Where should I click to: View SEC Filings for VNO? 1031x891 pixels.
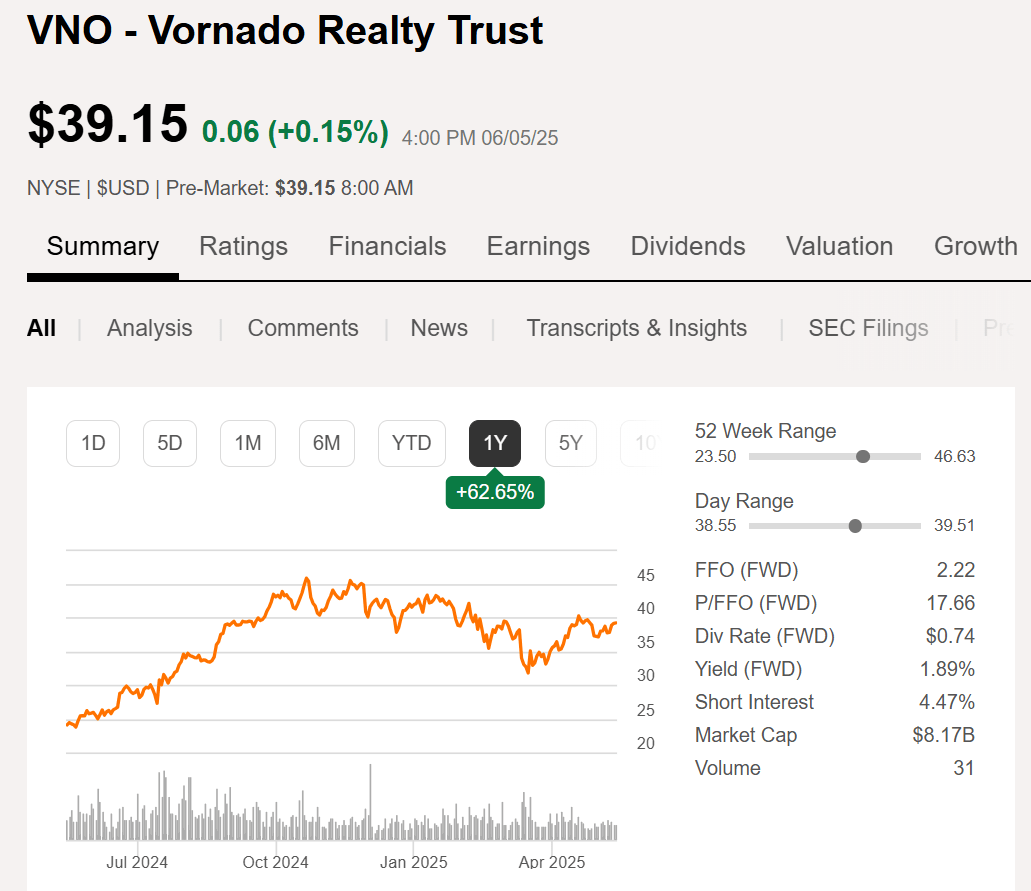pyautogui.click(x=868, y=327)
